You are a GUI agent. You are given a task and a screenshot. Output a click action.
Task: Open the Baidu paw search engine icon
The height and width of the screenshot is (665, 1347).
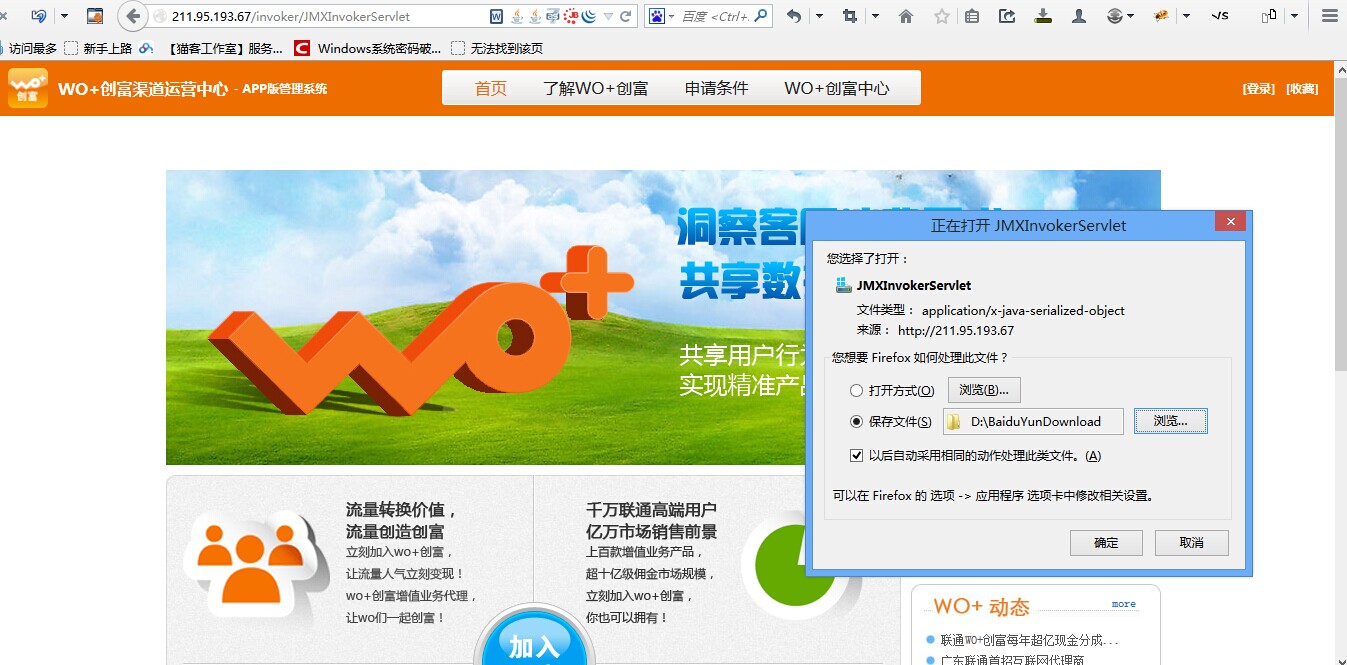[657, 16]
